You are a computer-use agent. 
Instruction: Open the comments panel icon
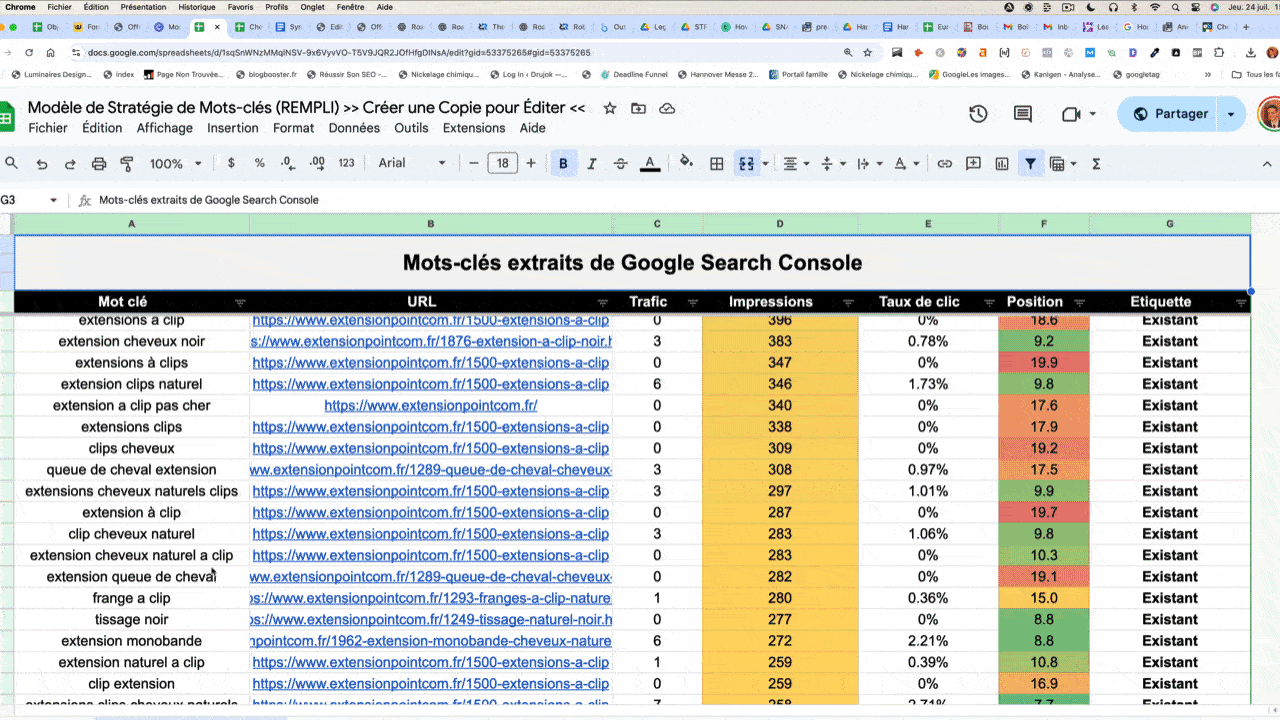click(x=1023, y=114)
